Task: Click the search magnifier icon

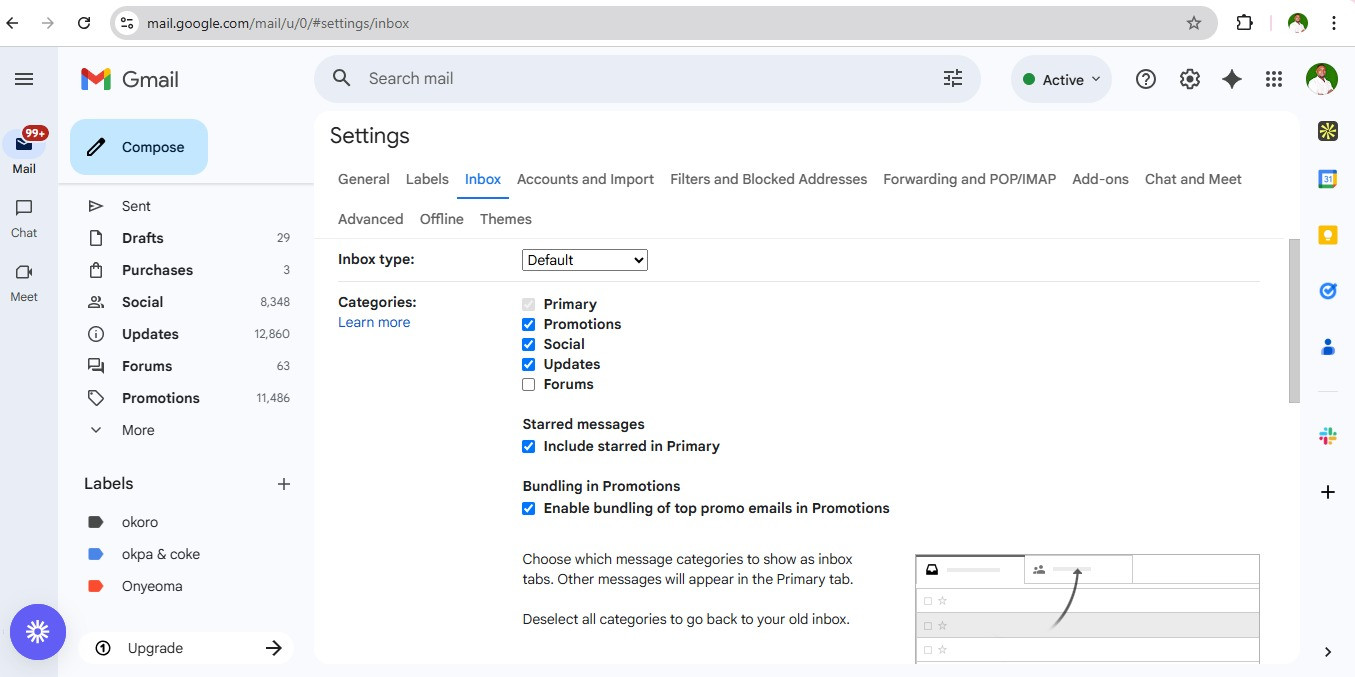Action: (x=342, y=78)
